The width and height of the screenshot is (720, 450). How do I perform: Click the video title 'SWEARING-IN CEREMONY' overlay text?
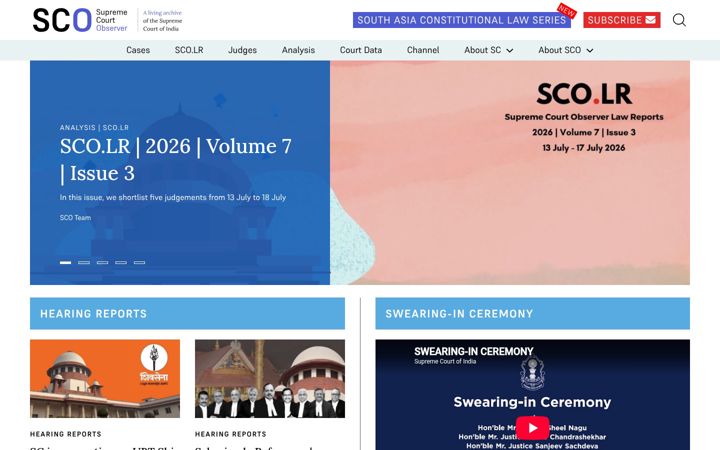pyautogui.click(x=473, y=352)
